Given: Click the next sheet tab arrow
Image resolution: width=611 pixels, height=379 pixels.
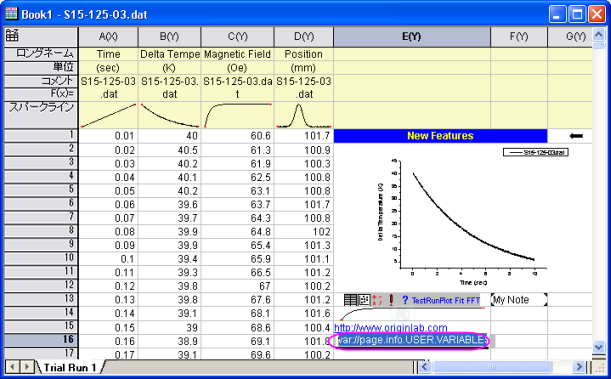Looking at the screenshot, I should pos(26,367).
